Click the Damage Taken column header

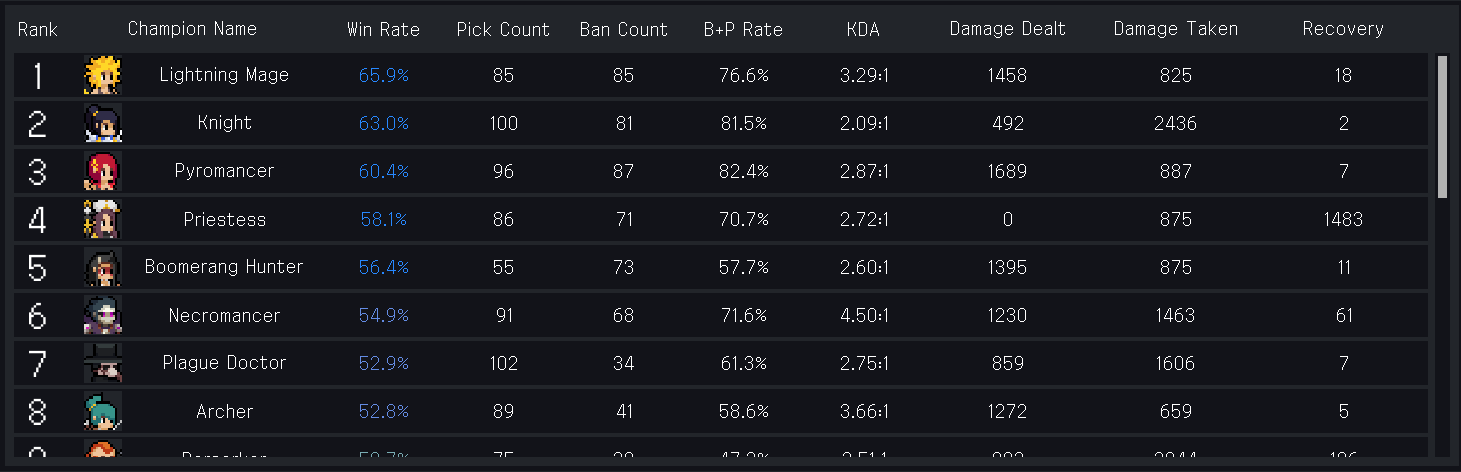point(1175,29)
